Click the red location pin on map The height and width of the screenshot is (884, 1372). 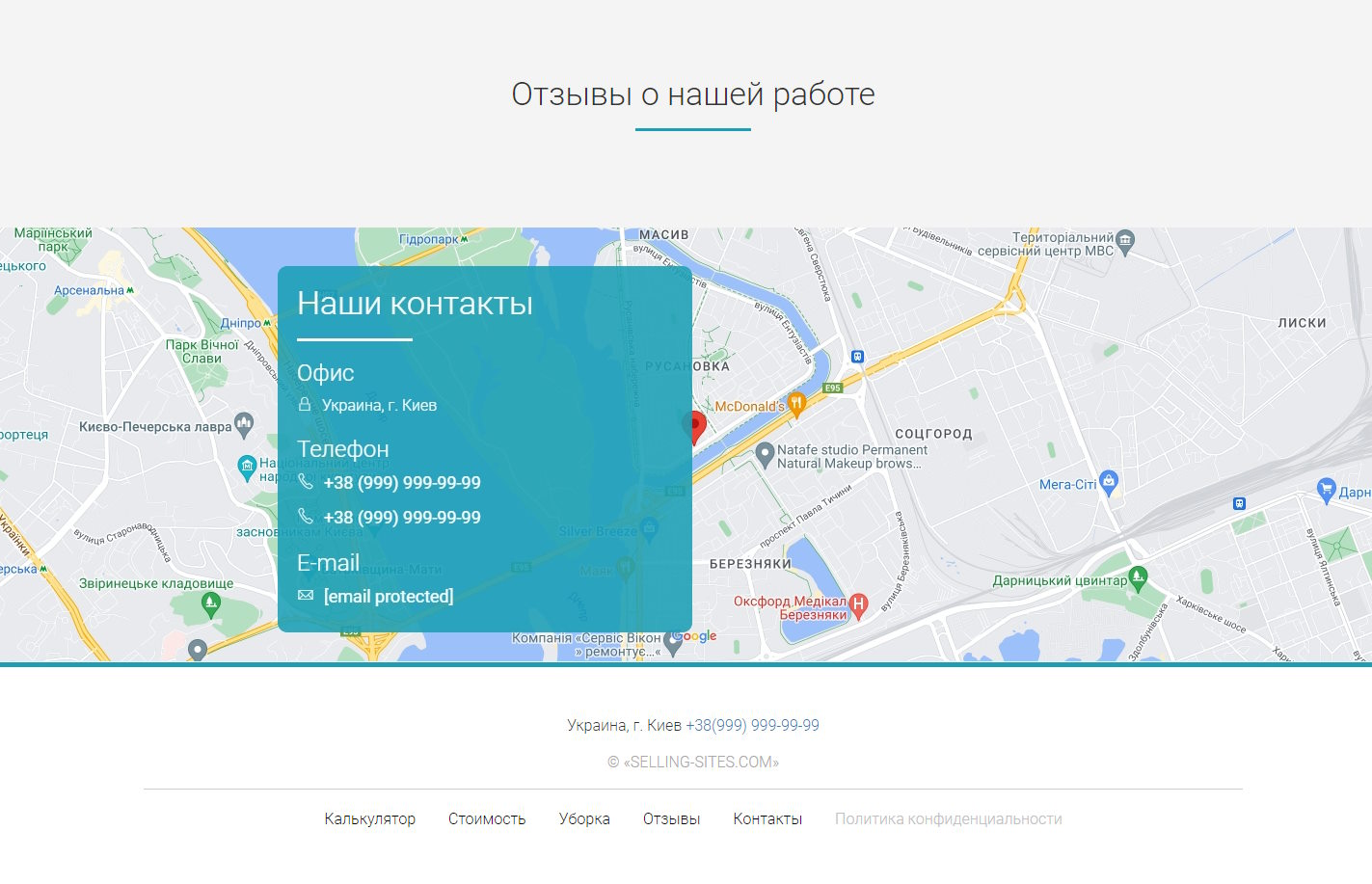click(694, 427)
